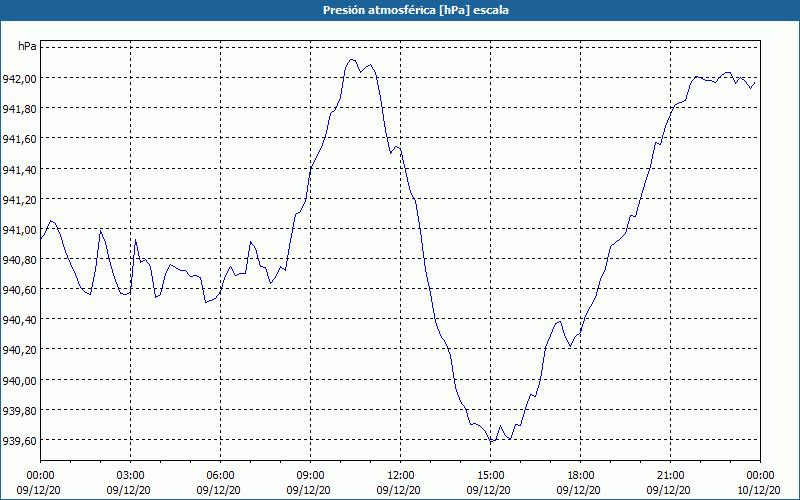Click the 21:00 time axis label
Screen dimensions: 800x500
coord(670,476)
